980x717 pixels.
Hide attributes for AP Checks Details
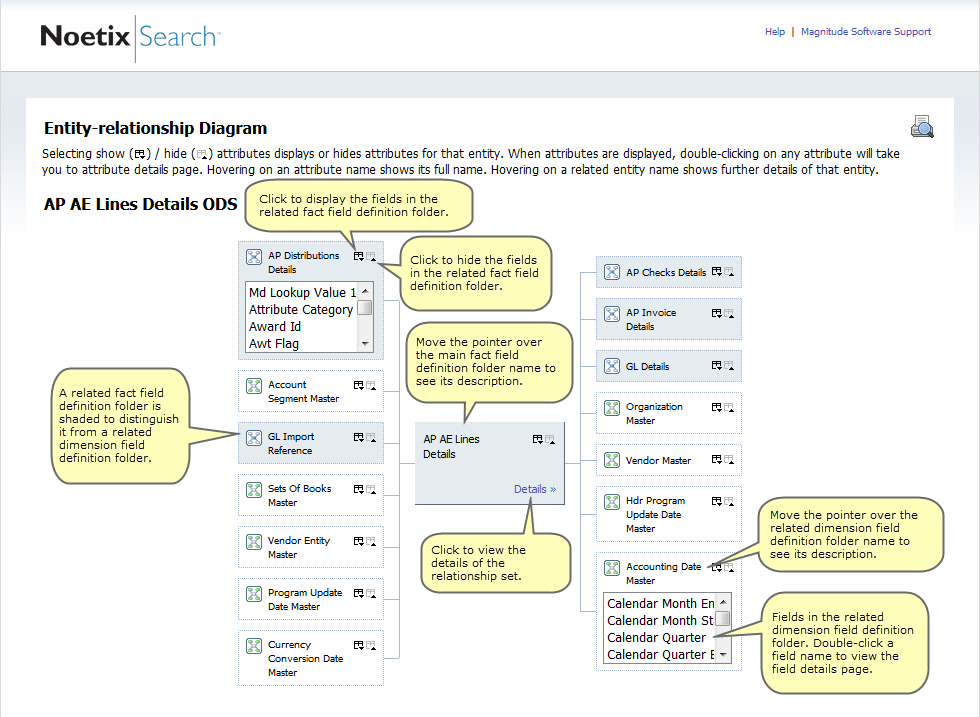729,271
